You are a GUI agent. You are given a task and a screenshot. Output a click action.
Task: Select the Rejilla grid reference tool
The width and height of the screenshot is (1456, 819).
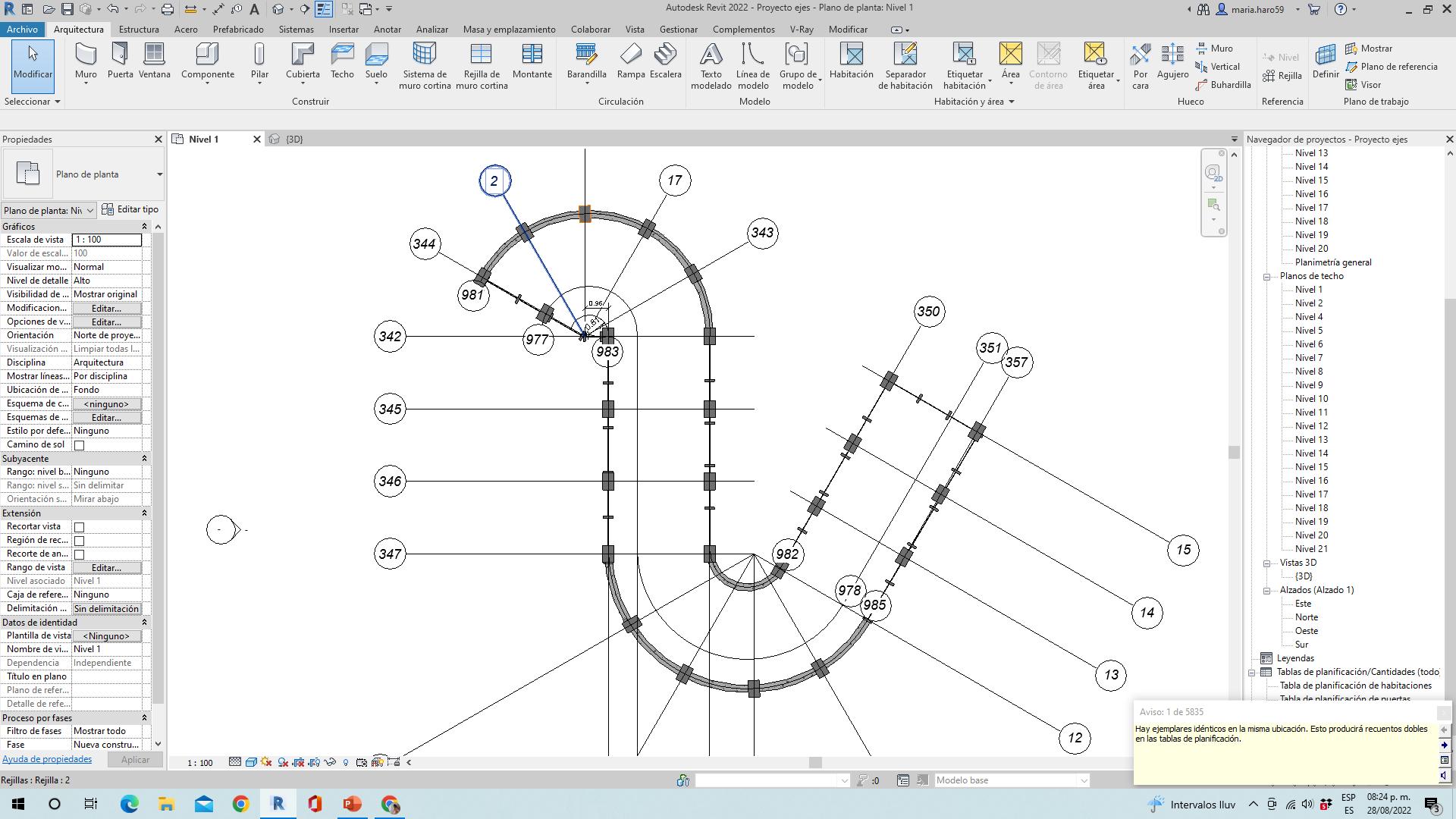[1283, 76]
